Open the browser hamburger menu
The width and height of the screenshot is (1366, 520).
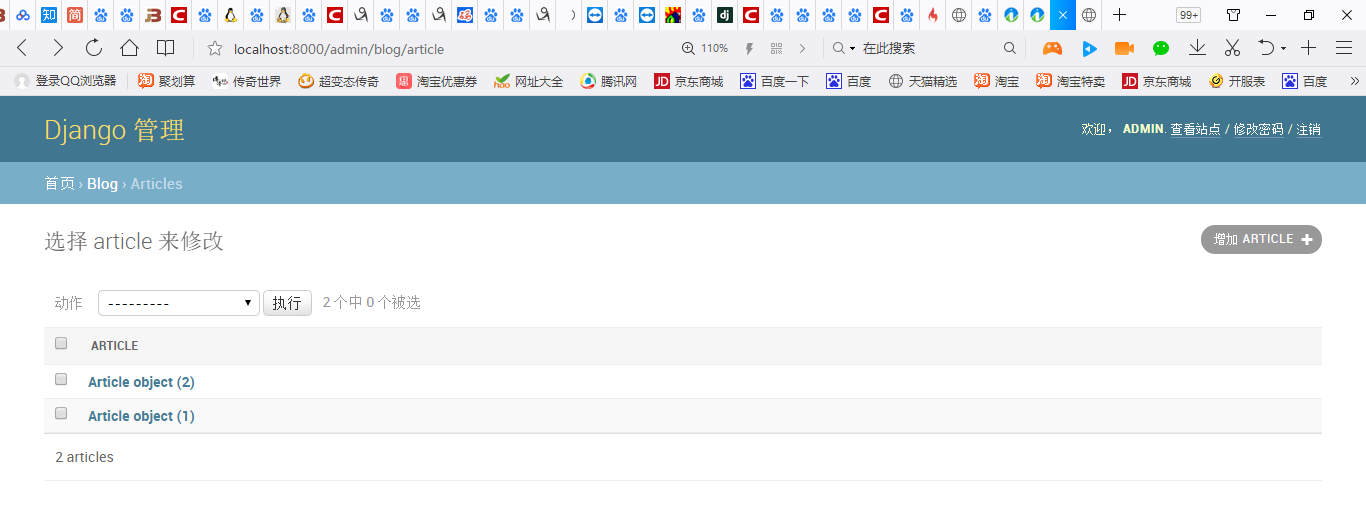pos(1344,48)
